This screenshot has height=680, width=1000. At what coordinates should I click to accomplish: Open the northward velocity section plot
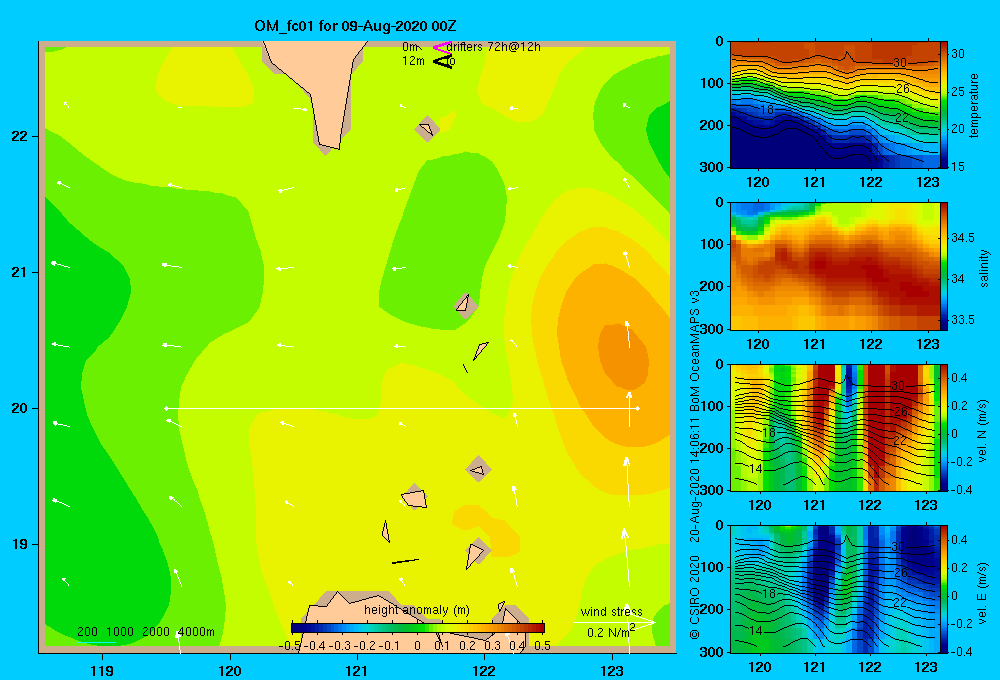coord(834,427)
